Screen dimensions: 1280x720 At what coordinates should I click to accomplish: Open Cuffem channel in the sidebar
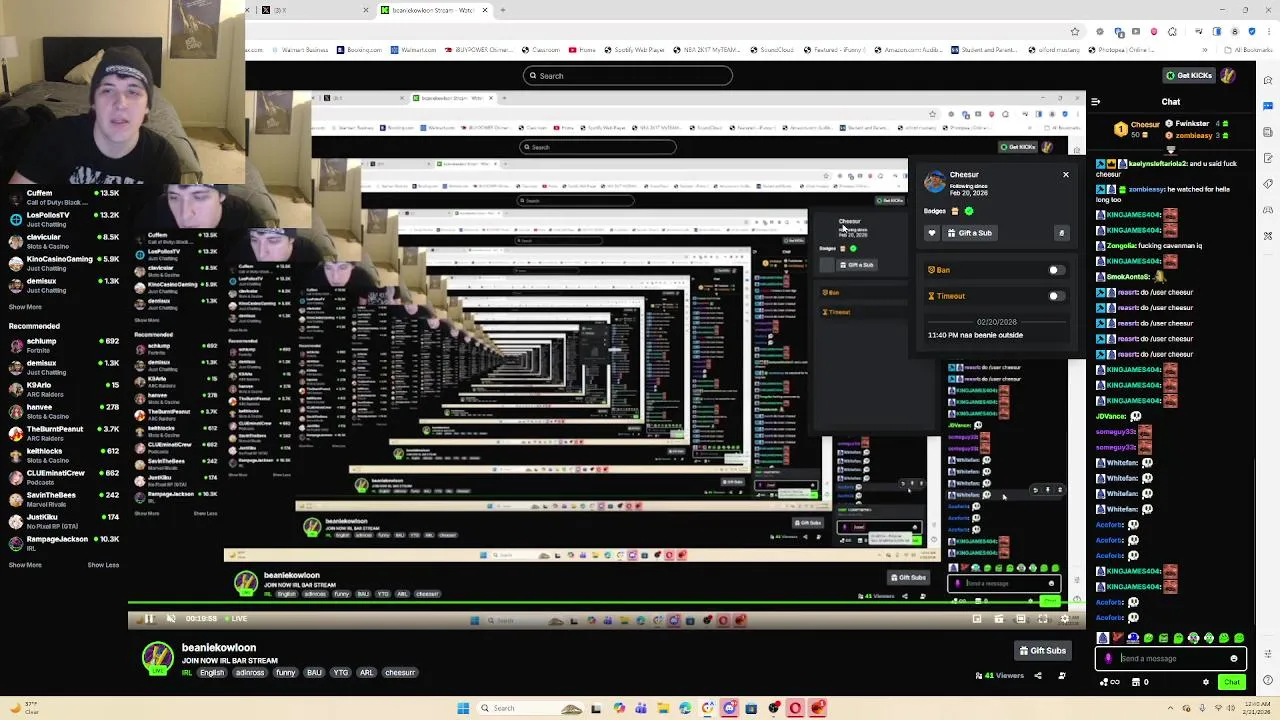[62, 197]
